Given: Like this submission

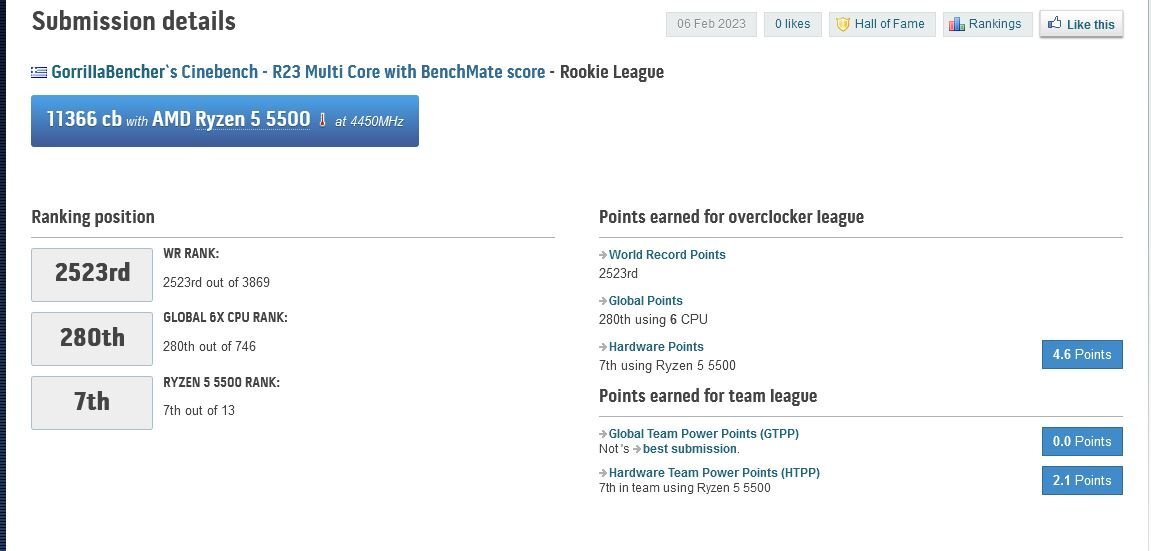Looking at the screenshot, I should [x=1081, y=24].
